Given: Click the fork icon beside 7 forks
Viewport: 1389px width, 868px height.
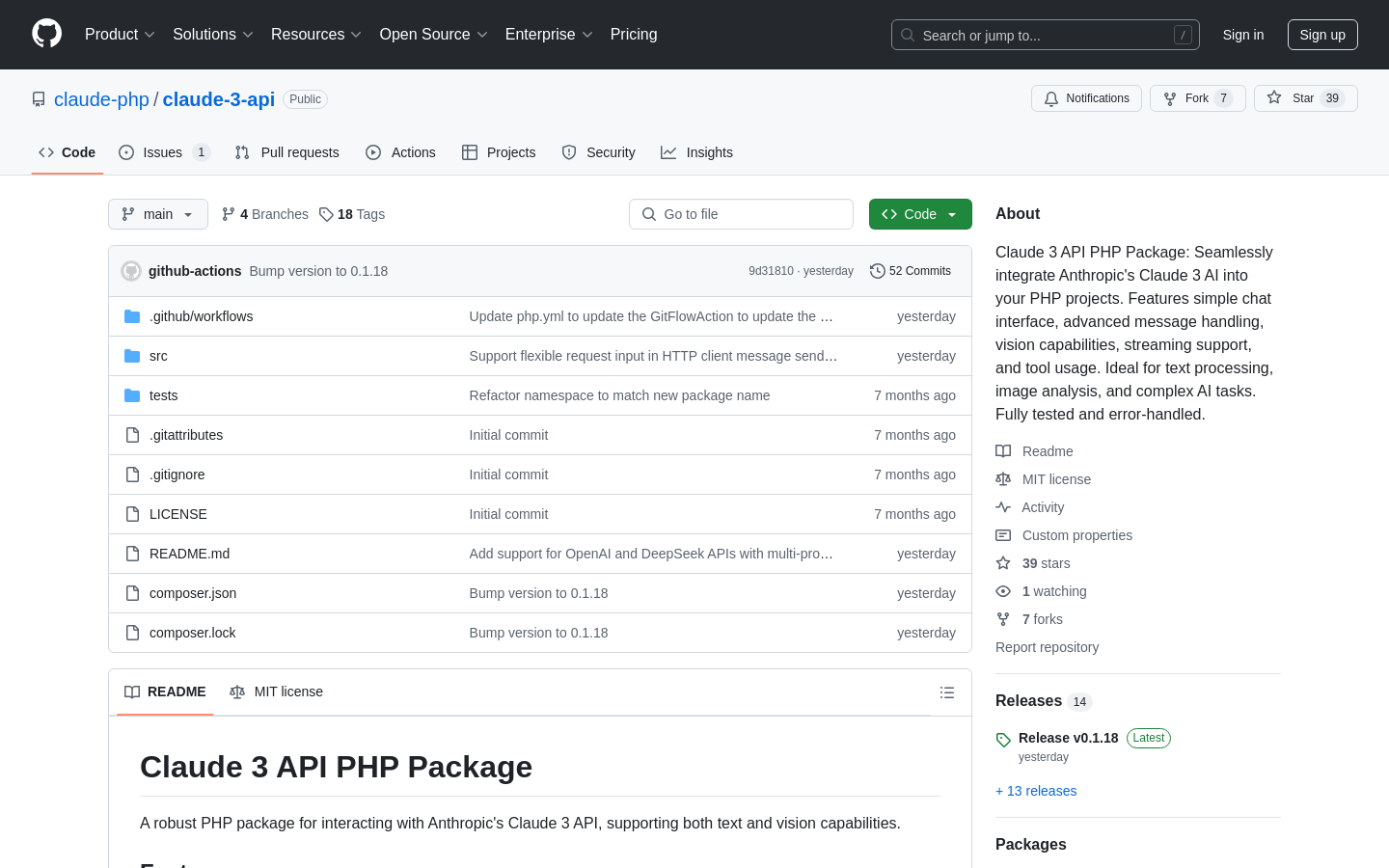Looking at the screenshot, I should (x=1003, y=619).
